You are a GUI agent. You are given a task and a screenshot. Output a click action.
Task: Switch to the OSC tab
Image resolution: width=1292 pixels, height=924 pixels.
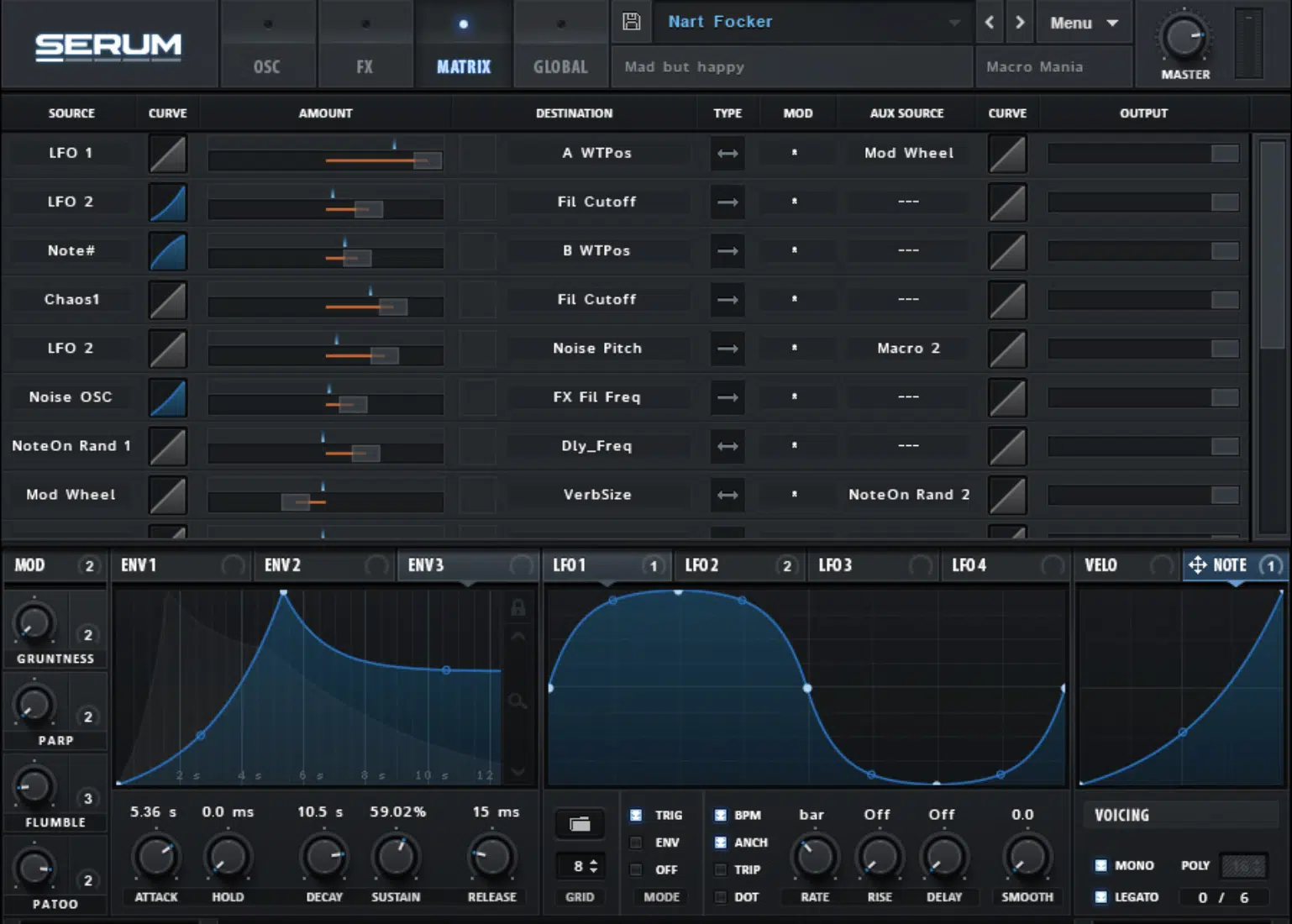[267, 45]
